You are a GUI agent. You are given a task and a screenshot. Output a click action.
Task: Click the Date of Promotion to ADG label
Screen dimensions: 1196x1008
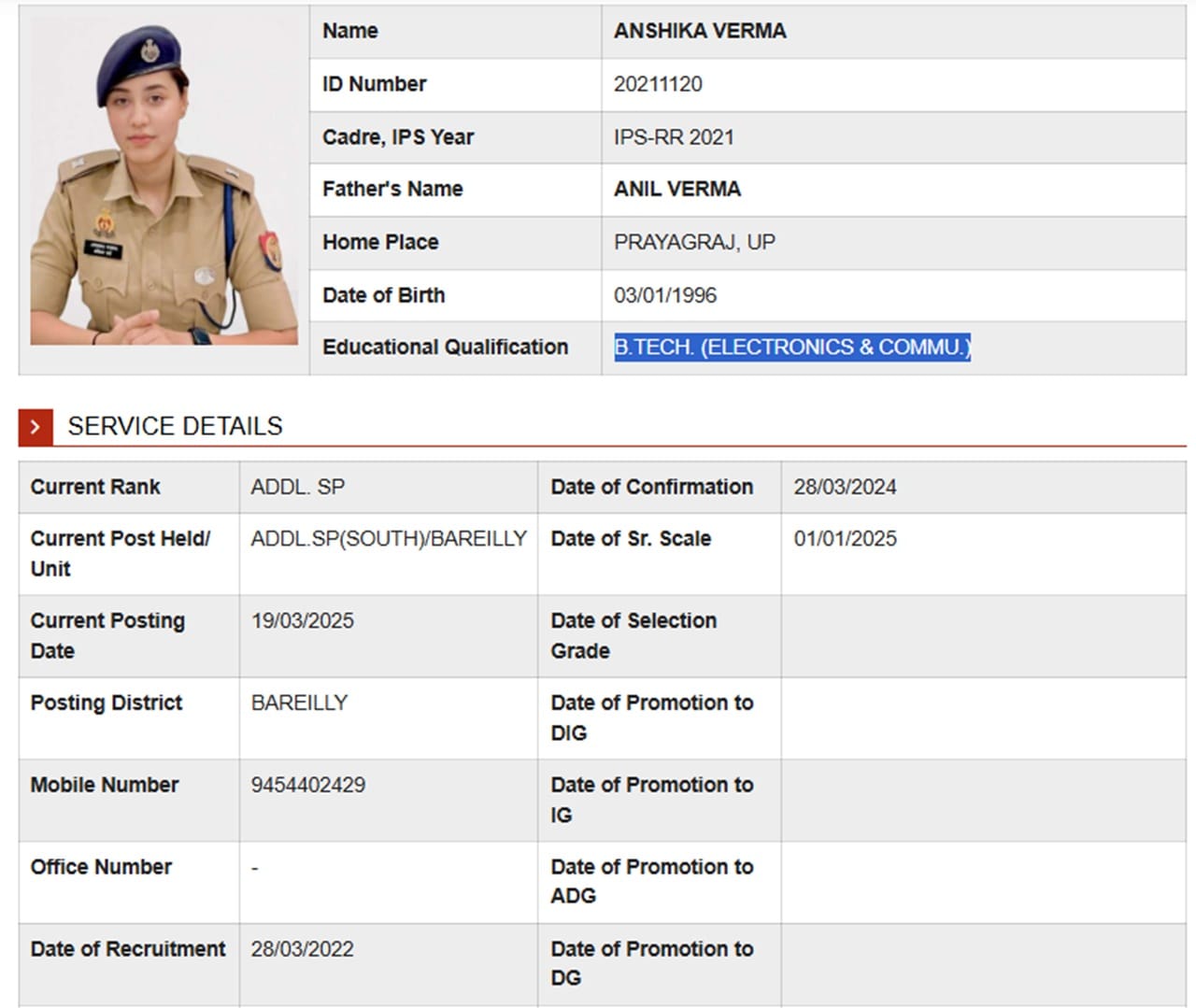coord(651,881)
